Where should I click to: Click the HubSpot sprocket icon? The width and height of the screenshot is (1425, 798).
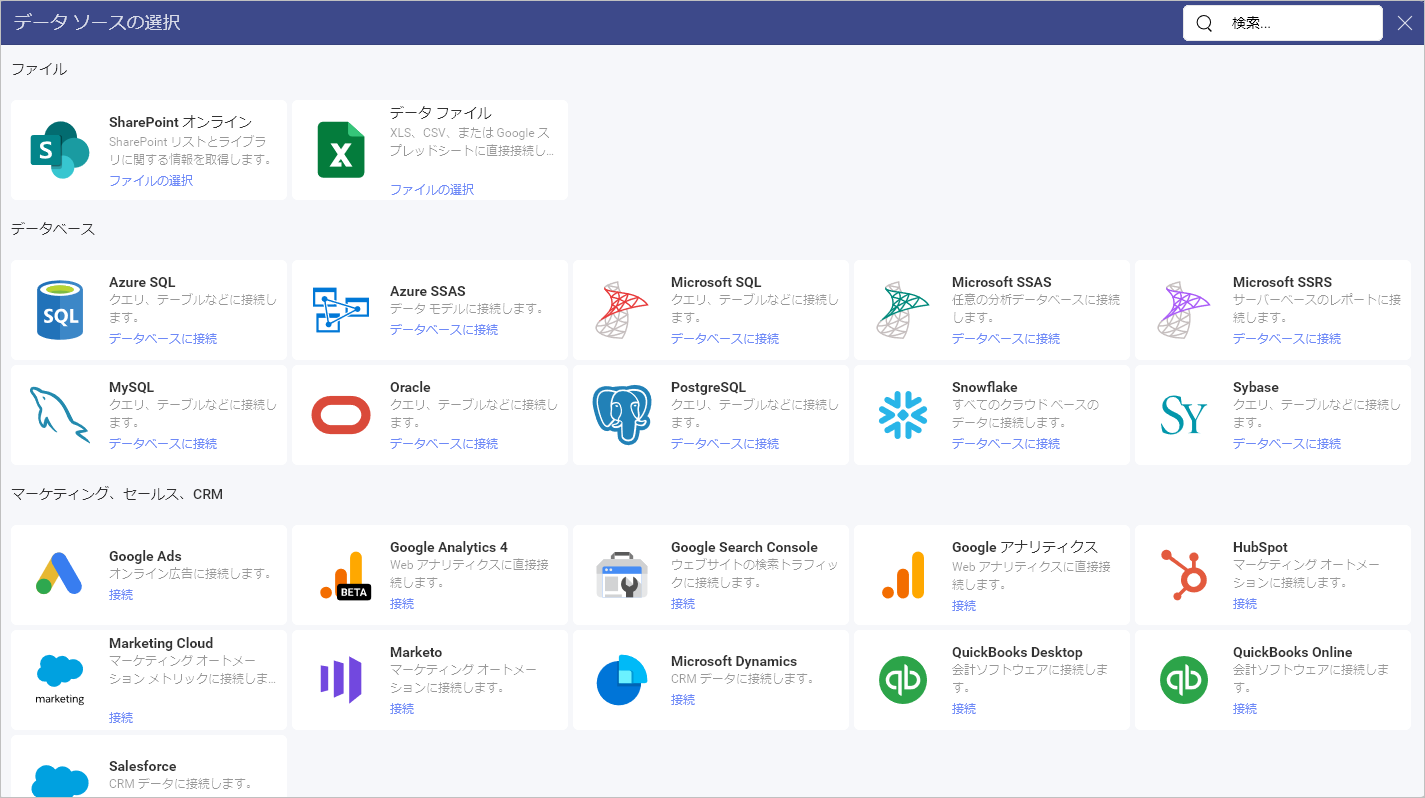[1184, 575]
